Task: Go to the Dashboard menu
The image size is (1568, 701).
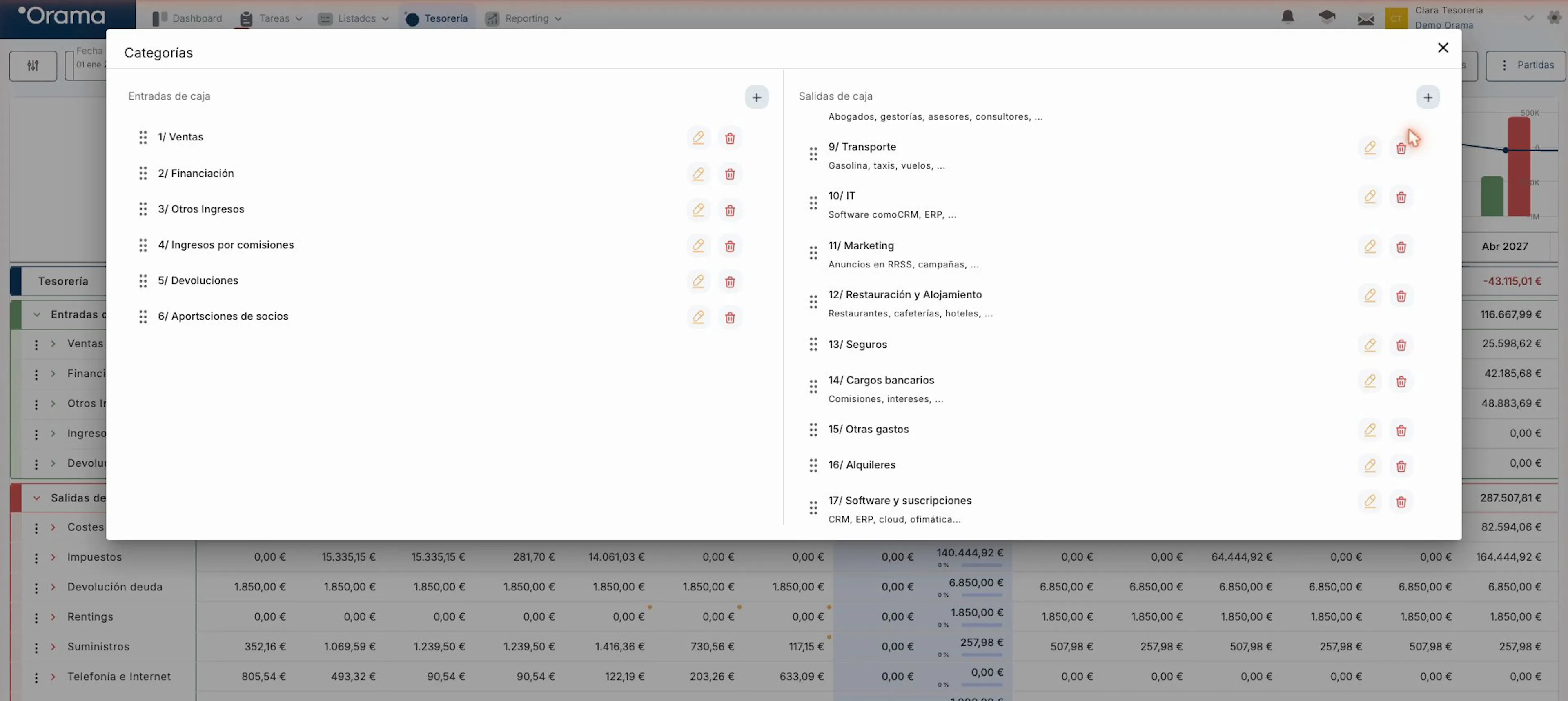Action: pyautogui.click(x=187, y=18)
